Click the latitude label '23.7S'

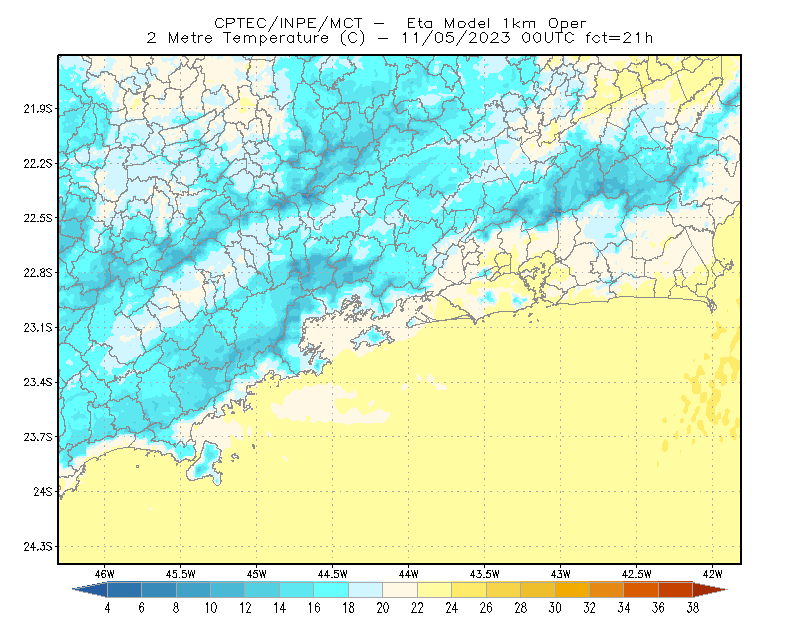pos(38,437)
